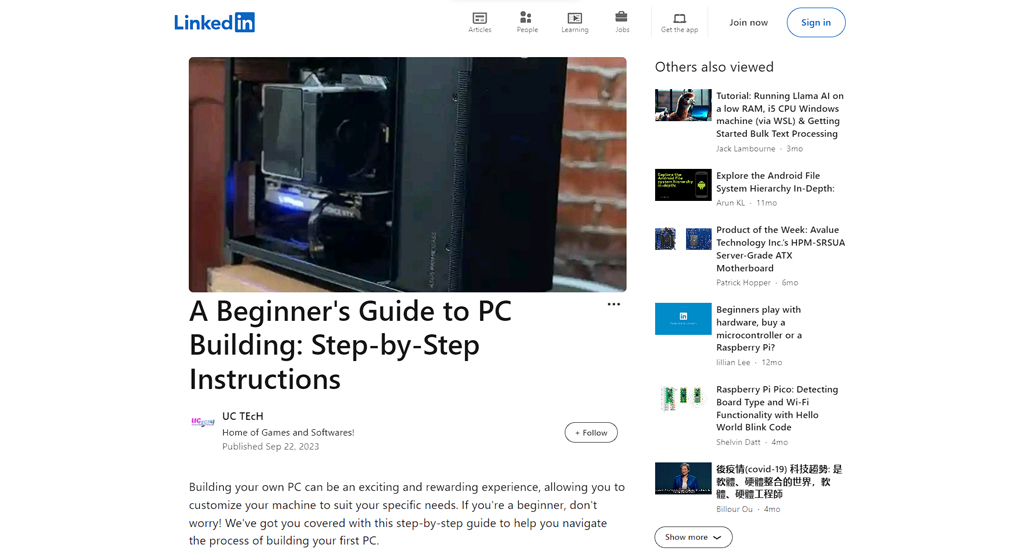Open the Raspberry Pi Pico article link

pyautogui.click(x=777, y=408)
